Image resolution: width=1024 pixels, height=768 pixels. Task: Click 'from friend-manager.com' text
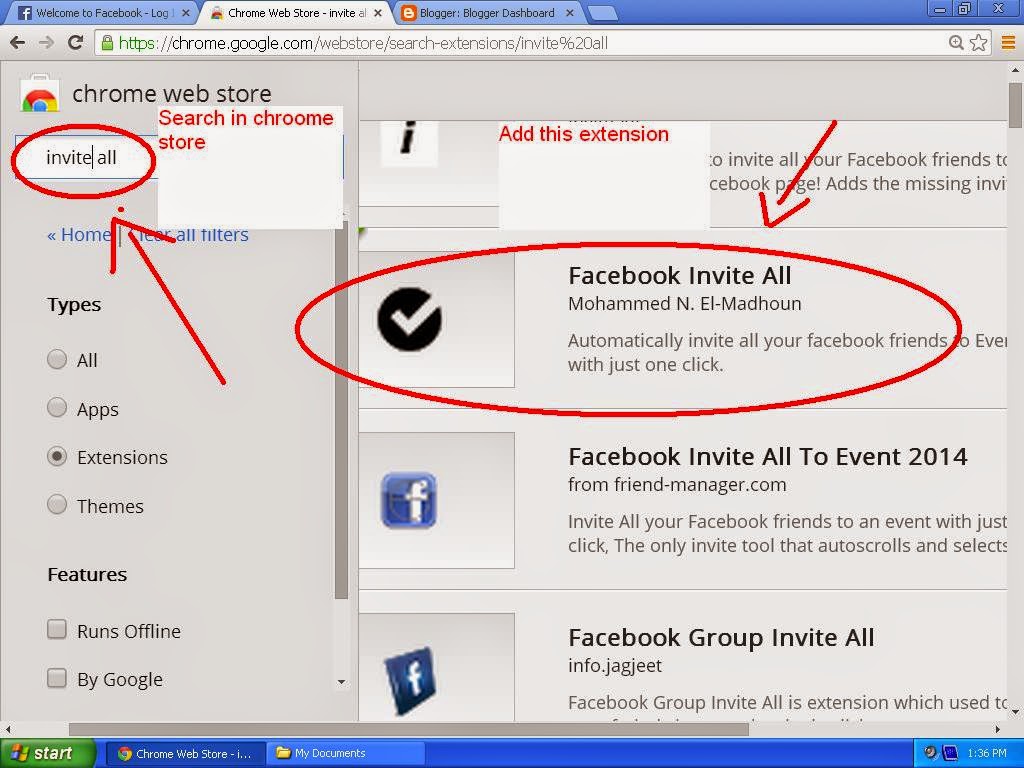(677, 485)
